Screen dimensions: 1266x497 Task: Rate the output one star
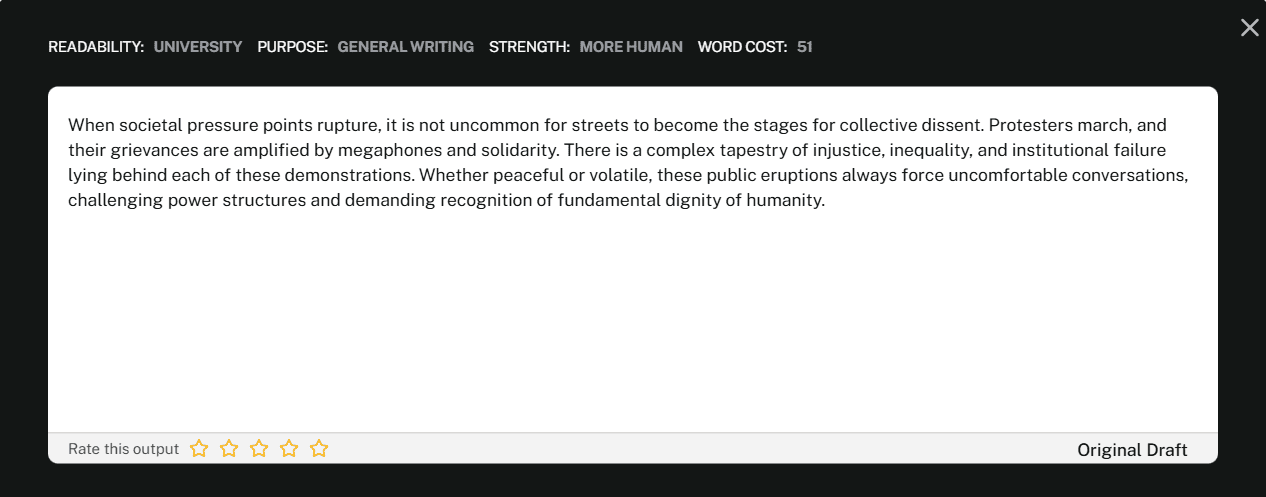point(199,449)
